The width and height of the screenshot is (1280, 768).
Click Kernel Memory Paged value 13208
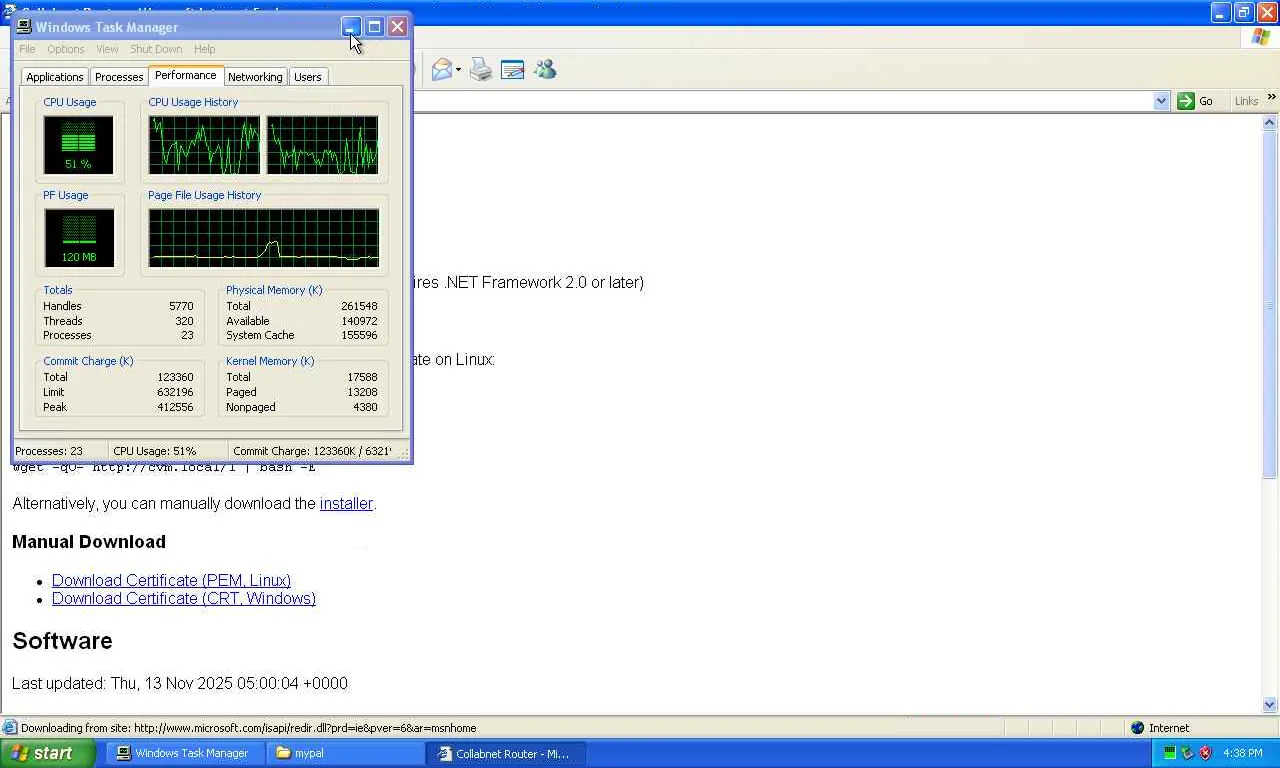tap(362, 392)
